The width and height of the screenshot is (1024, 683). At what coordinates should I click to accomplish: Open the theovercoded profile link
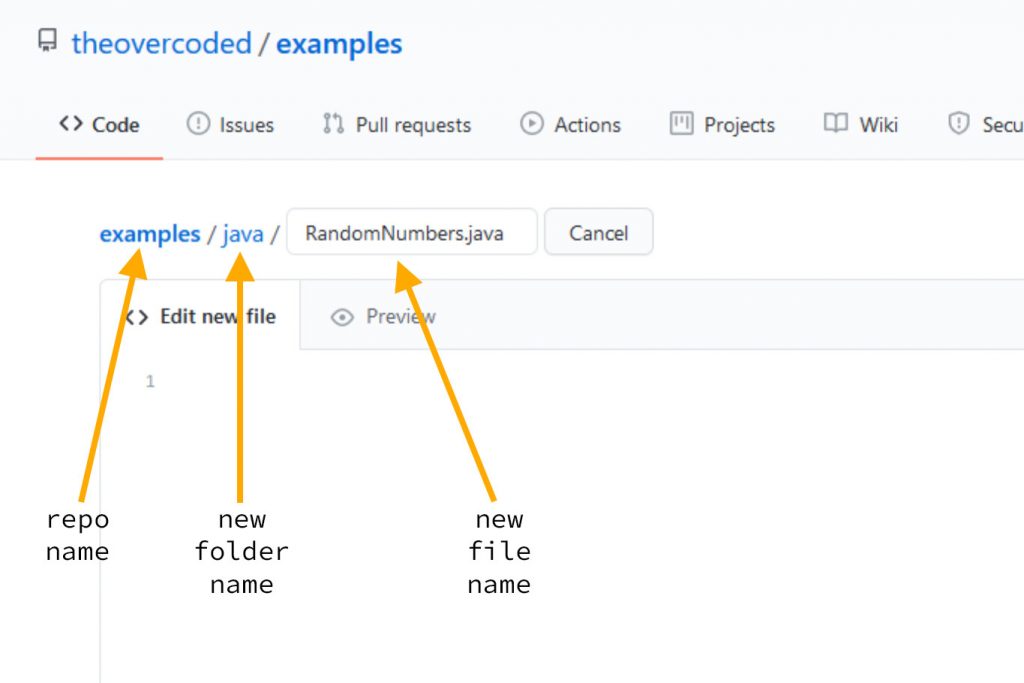click(161, 43)
